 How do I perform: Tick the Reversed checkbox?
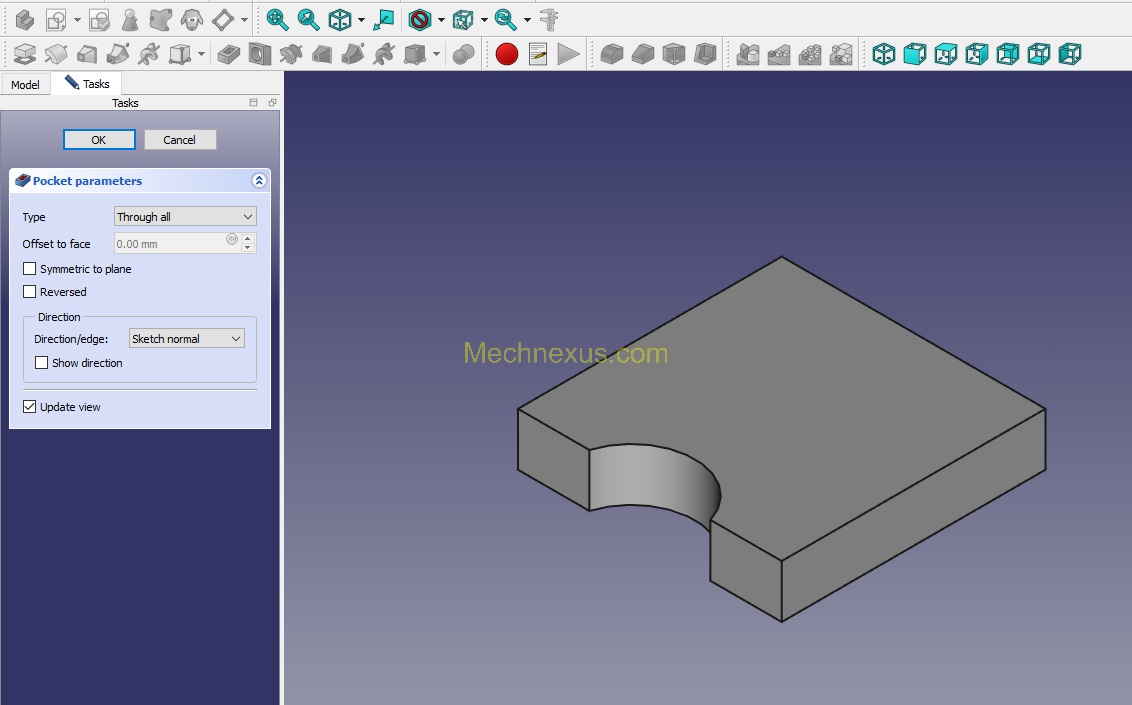(x=30, y=292)
